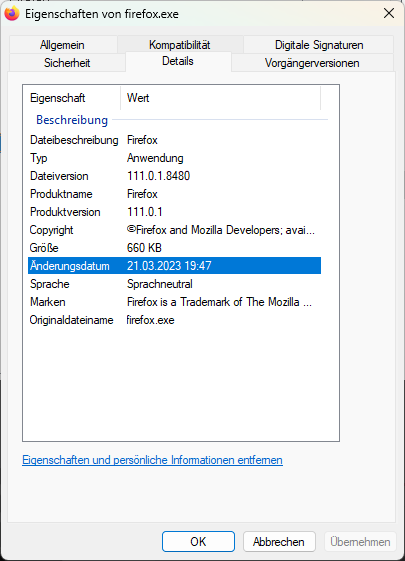Image resolution: width=405 pixels, height=561 pixels.
Task: Select the Details tab
Action: [x=178, y=61]
